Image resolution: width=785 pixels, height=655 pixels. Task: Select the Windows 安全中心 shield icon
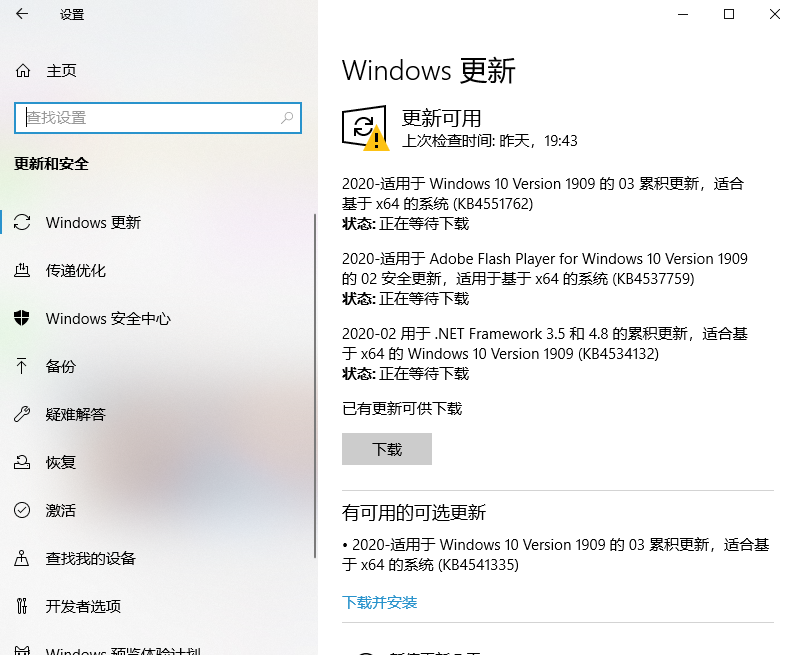[22, 317]
